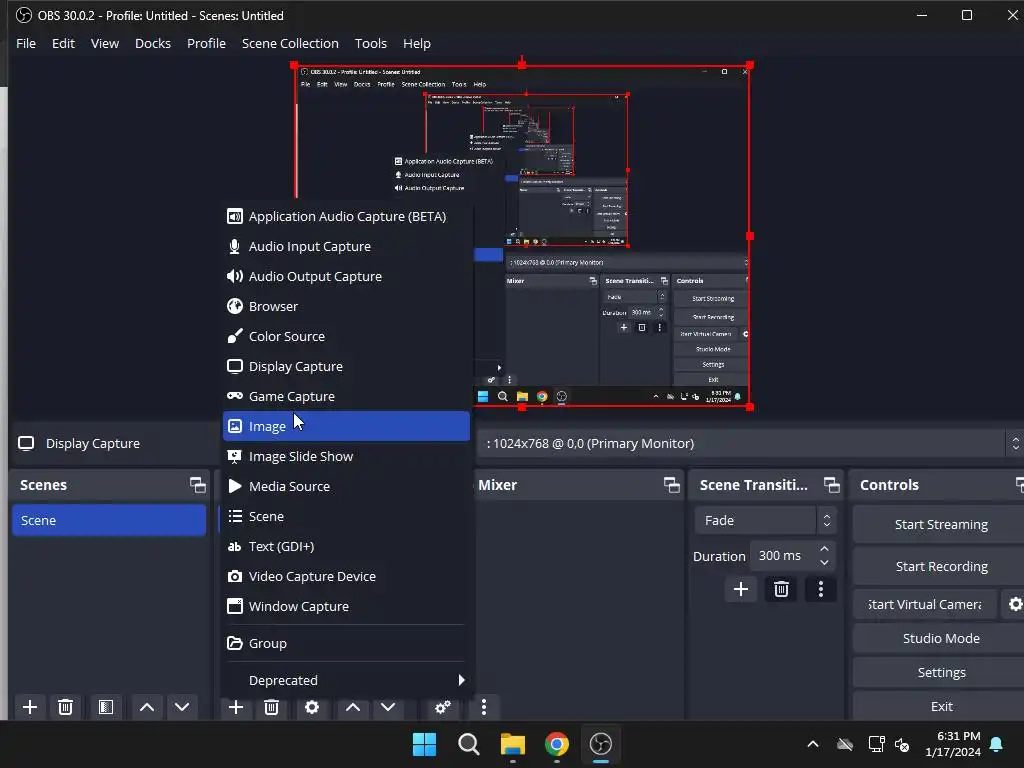This screenshot has width=1024, height=768.
Task: Add a Color Source
Action: pos(346,336)
